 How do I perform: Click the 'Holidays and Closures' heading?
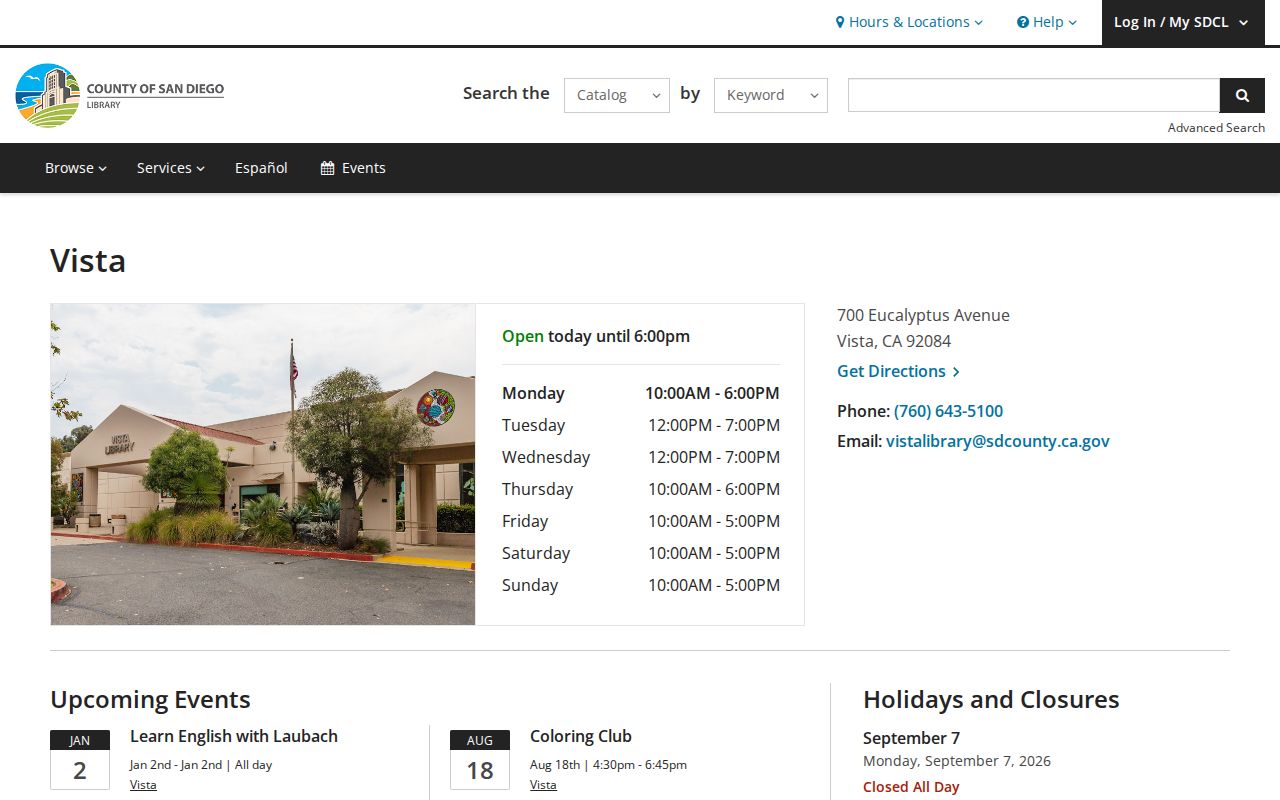991,699
